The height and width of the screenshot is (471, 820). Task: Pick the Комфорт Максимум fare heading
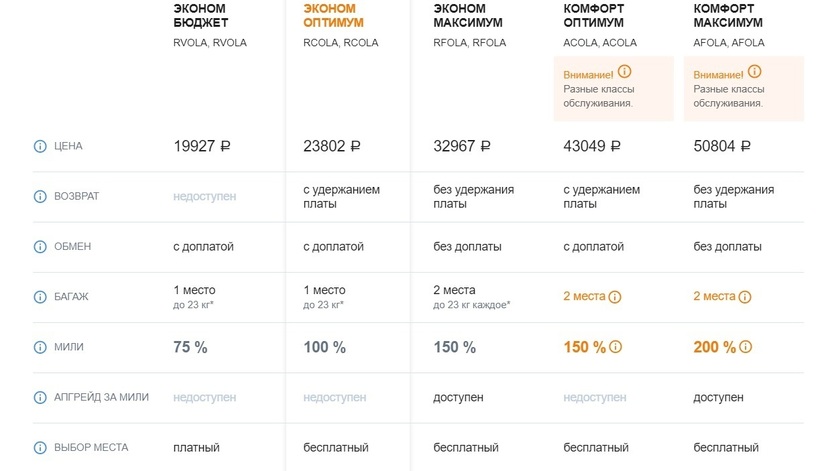(728, 15)
